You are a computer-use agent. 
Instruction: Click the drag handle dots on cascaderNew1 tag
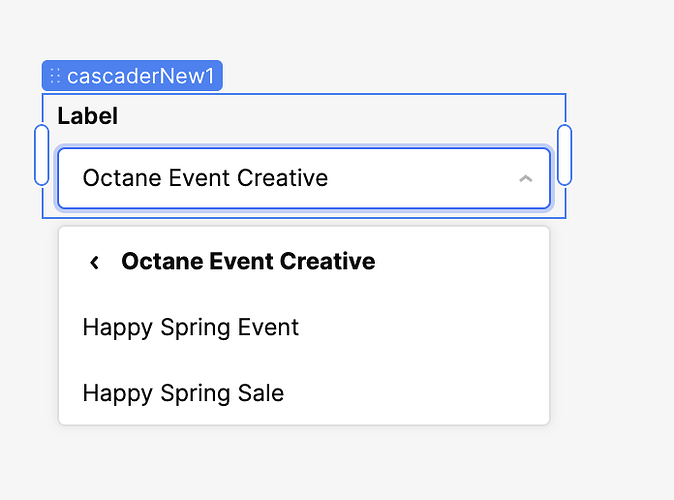(x=55, y=76)
